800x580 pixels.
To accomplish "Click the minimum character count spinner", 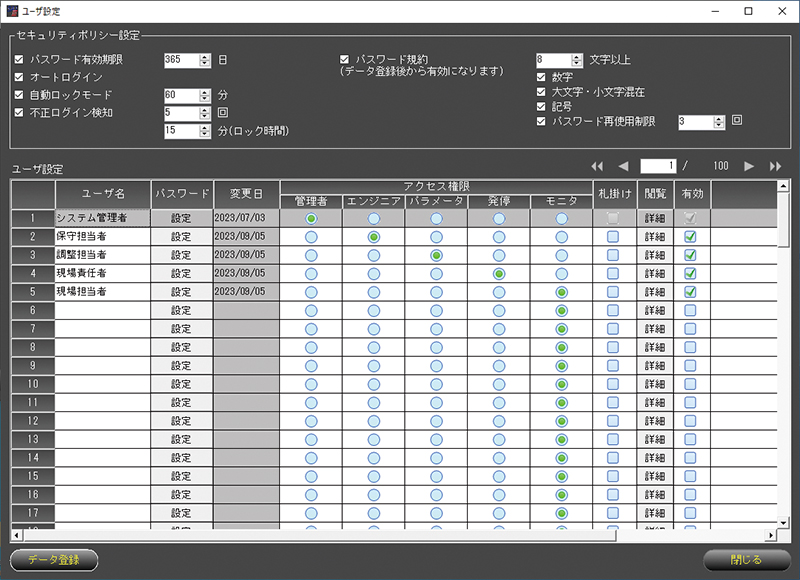I will (x=577, y=60).
